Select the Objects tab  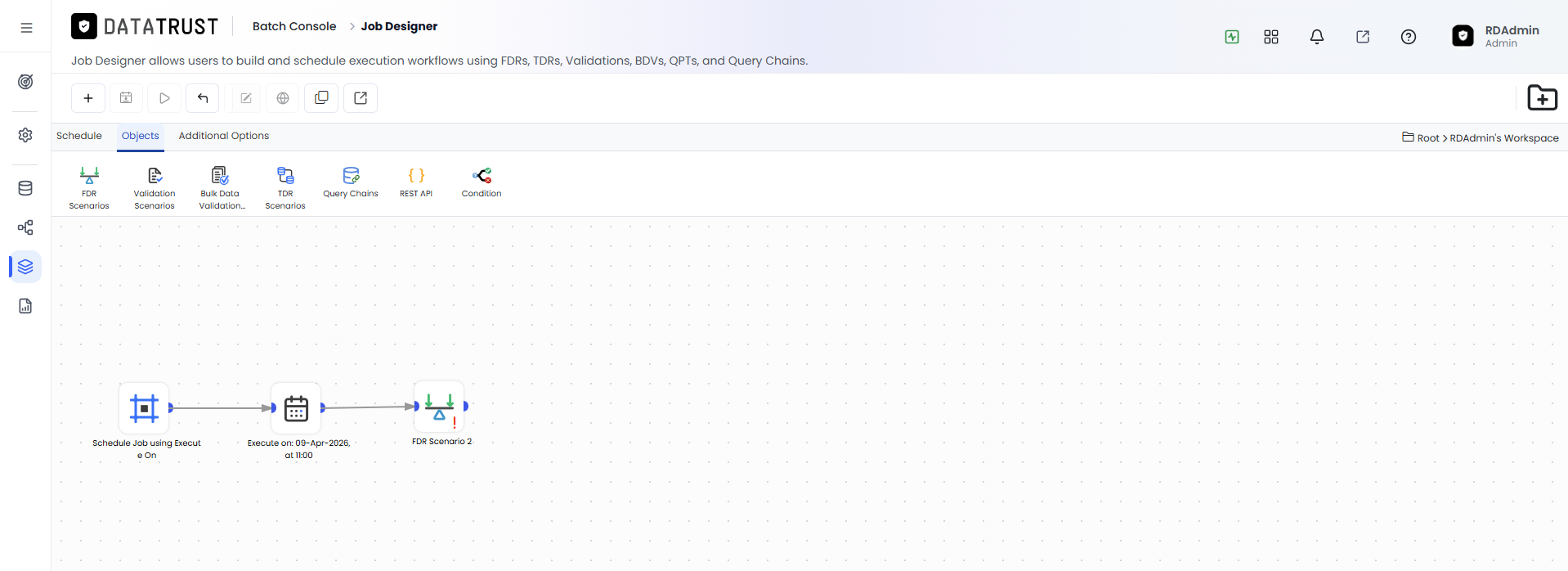pyautogui.click(x=141, y=136)
